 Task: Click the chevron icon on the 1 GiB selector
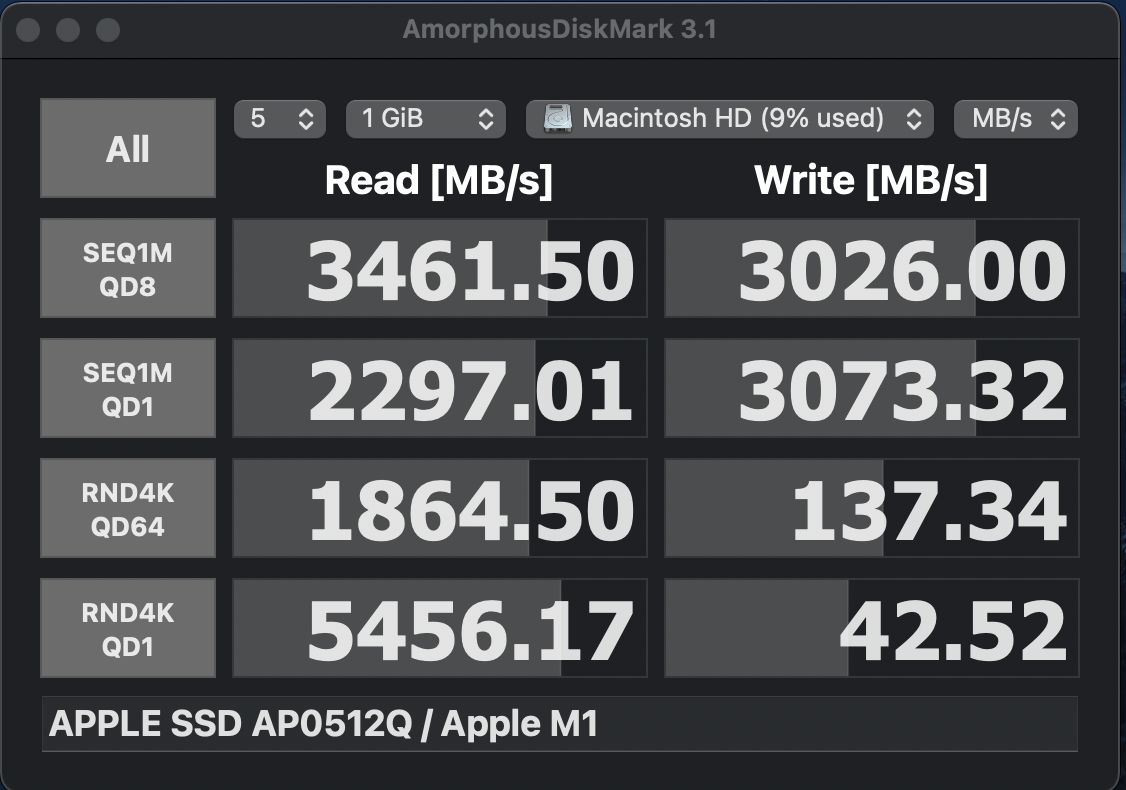click(487, 119)
